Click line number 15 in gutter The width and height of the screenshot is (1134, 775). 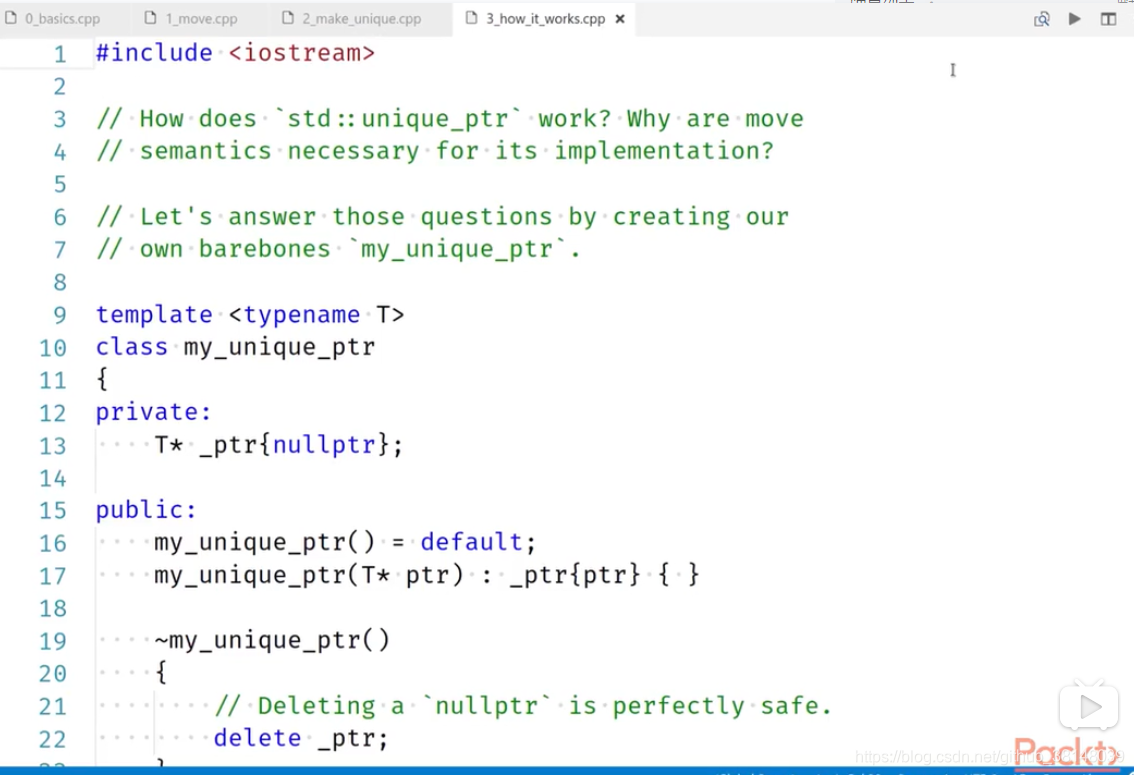[53, 511]
